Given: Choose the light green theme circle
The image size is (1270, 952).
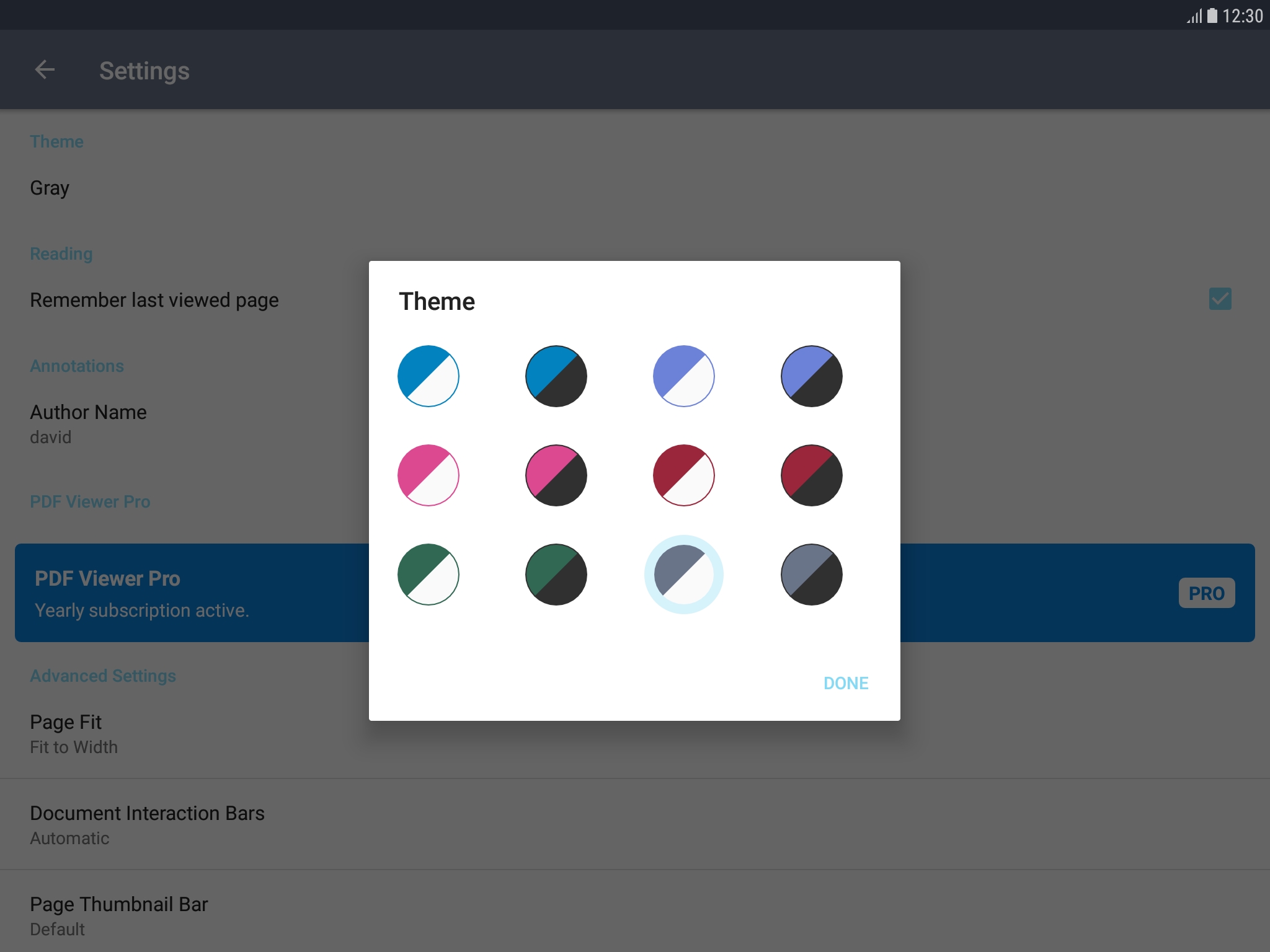Looking at the screenshot, I should pos(428,574).
